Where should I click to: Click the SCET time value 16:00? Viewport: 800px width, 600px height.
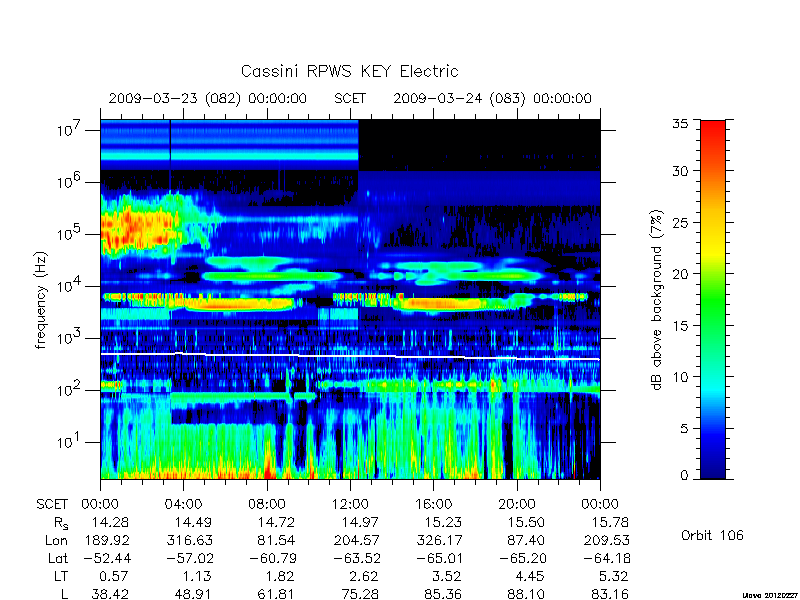[x=433, y=505]
